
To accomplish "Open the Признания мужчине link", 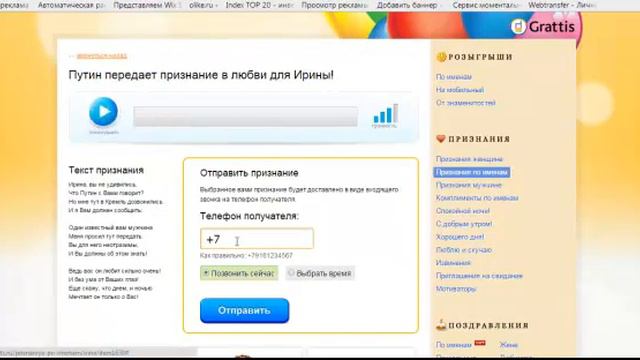I will [469, 185].
